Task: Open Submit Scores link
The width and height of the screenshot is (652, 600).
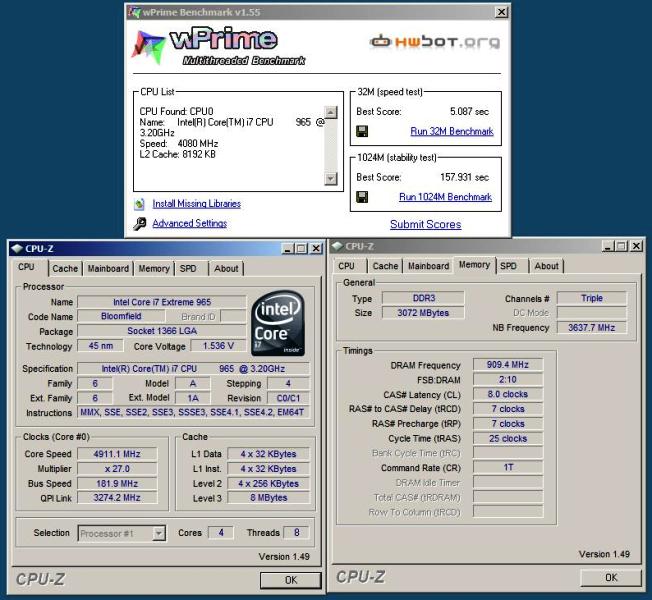Action: coord(425,225)
